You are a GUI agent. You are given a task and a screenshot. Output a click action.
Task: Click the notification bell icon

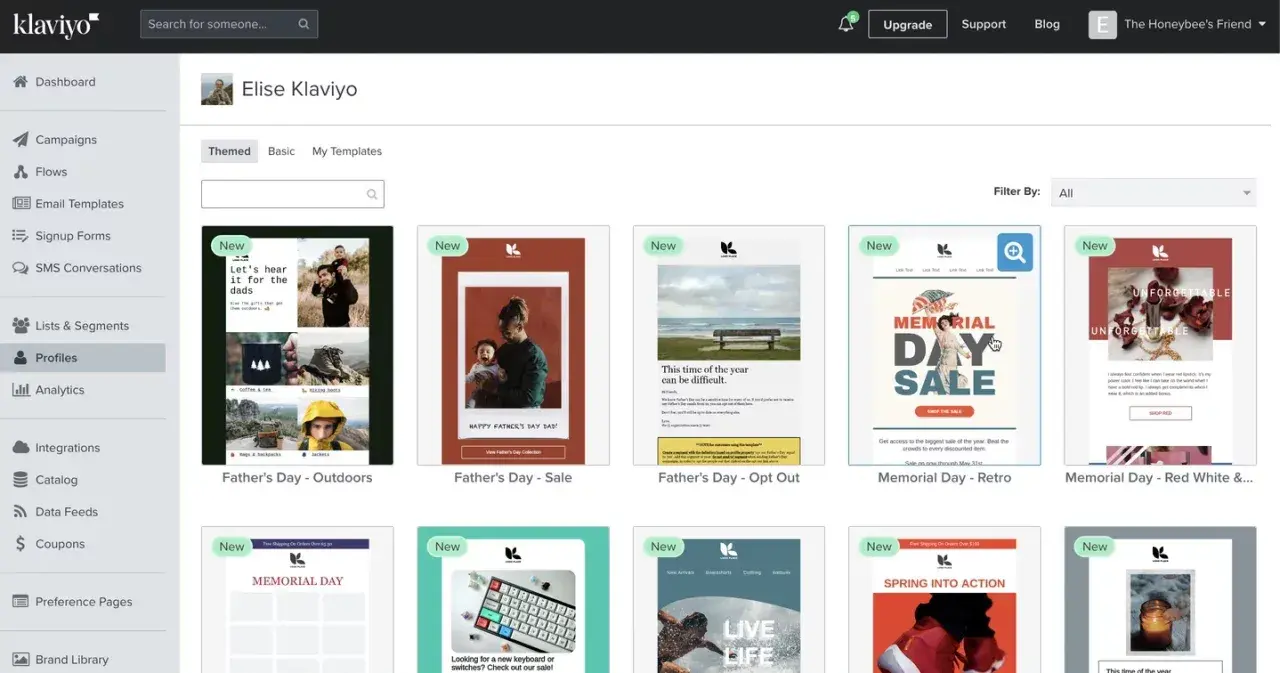(x=846, y=25)
